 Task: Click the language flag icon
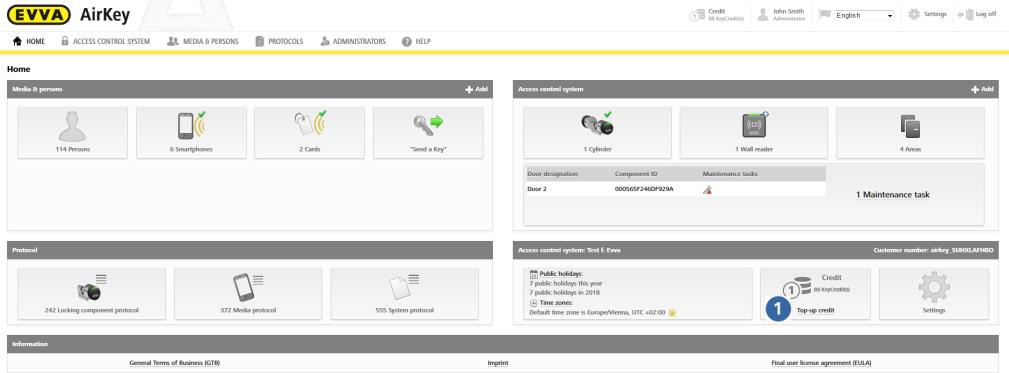[x=825, y=14]
